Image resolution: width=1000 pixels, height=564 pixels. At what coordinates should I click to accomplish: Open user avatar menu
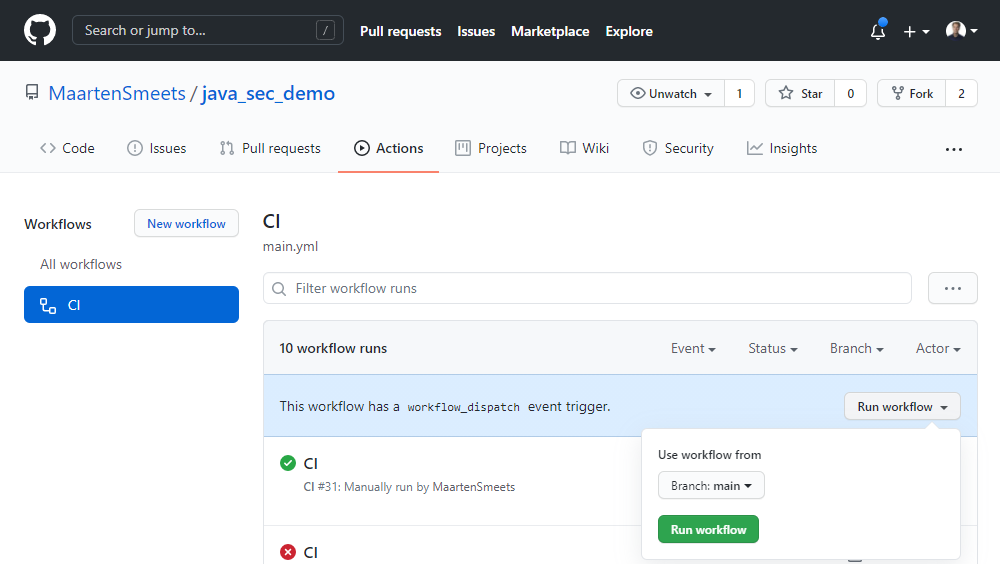click(962, 30)
